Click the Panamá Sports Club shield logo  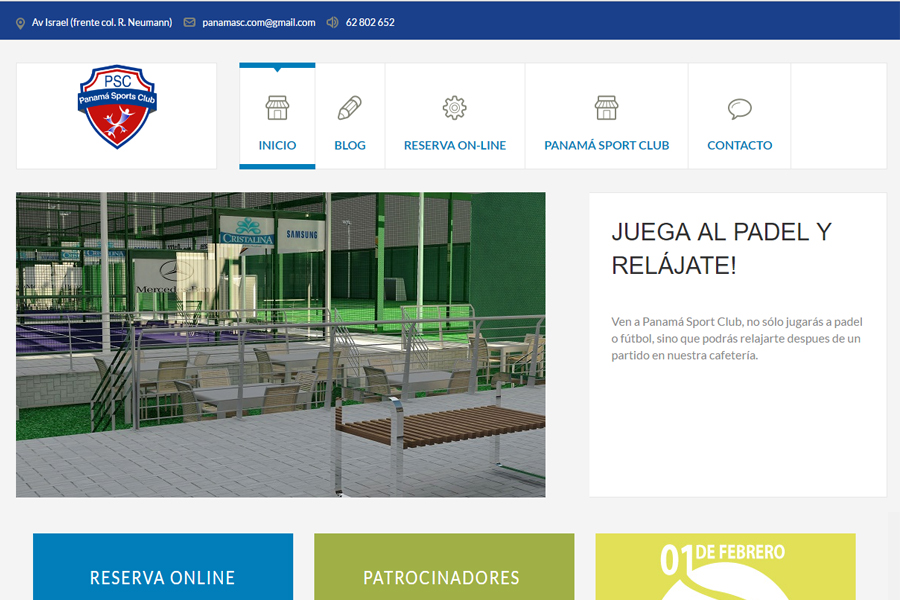click(x=117, y=106)
